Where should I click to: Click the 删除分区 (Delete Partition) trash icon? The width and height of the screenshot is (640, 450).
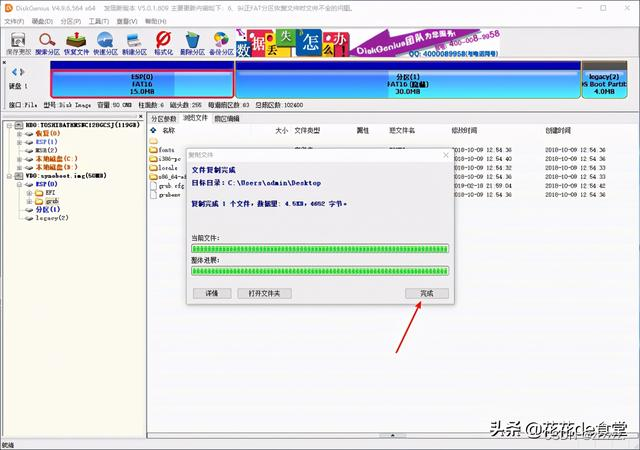click(192, 42)
